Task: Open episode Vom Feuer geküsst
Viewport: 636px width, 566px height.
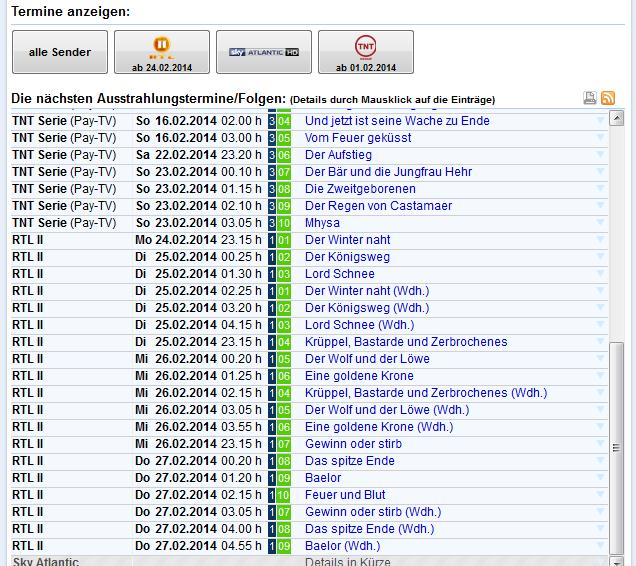Action: [358, 138]
